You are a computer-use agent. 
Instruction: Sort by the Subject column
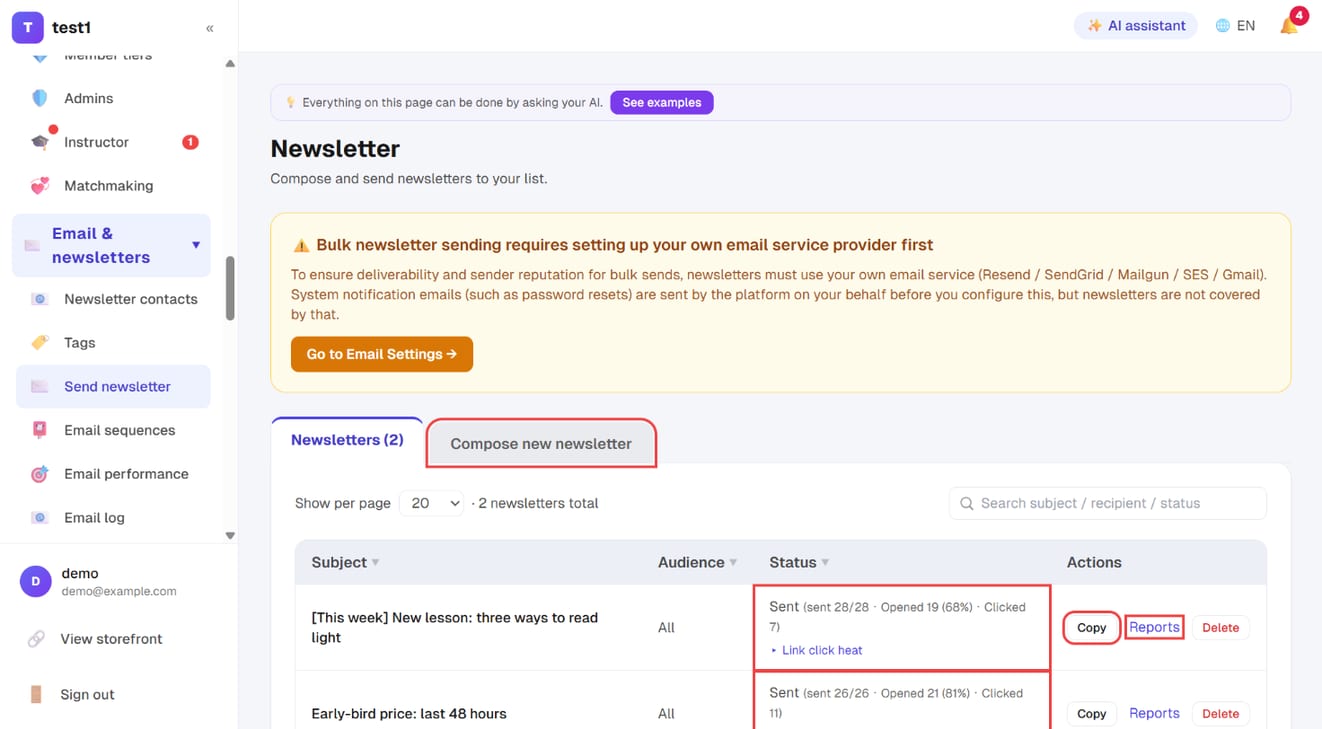coord(345,562)
